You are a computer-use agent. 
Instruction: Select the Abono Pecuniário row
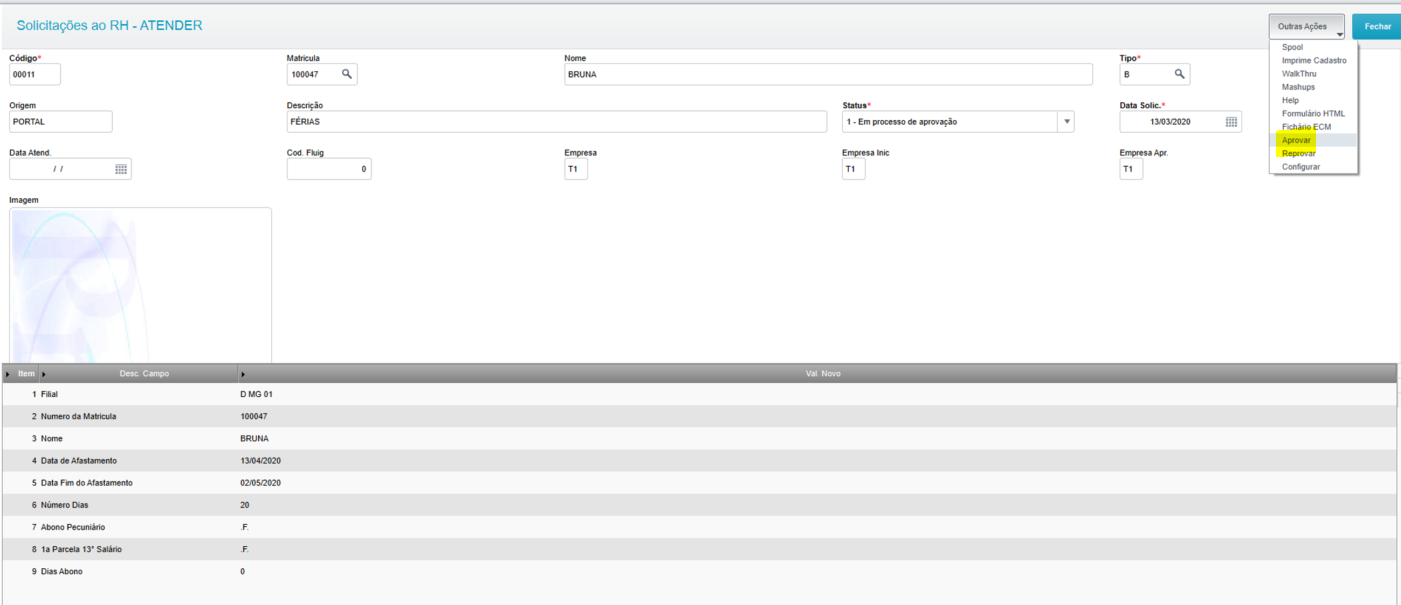tap(699, 527)
